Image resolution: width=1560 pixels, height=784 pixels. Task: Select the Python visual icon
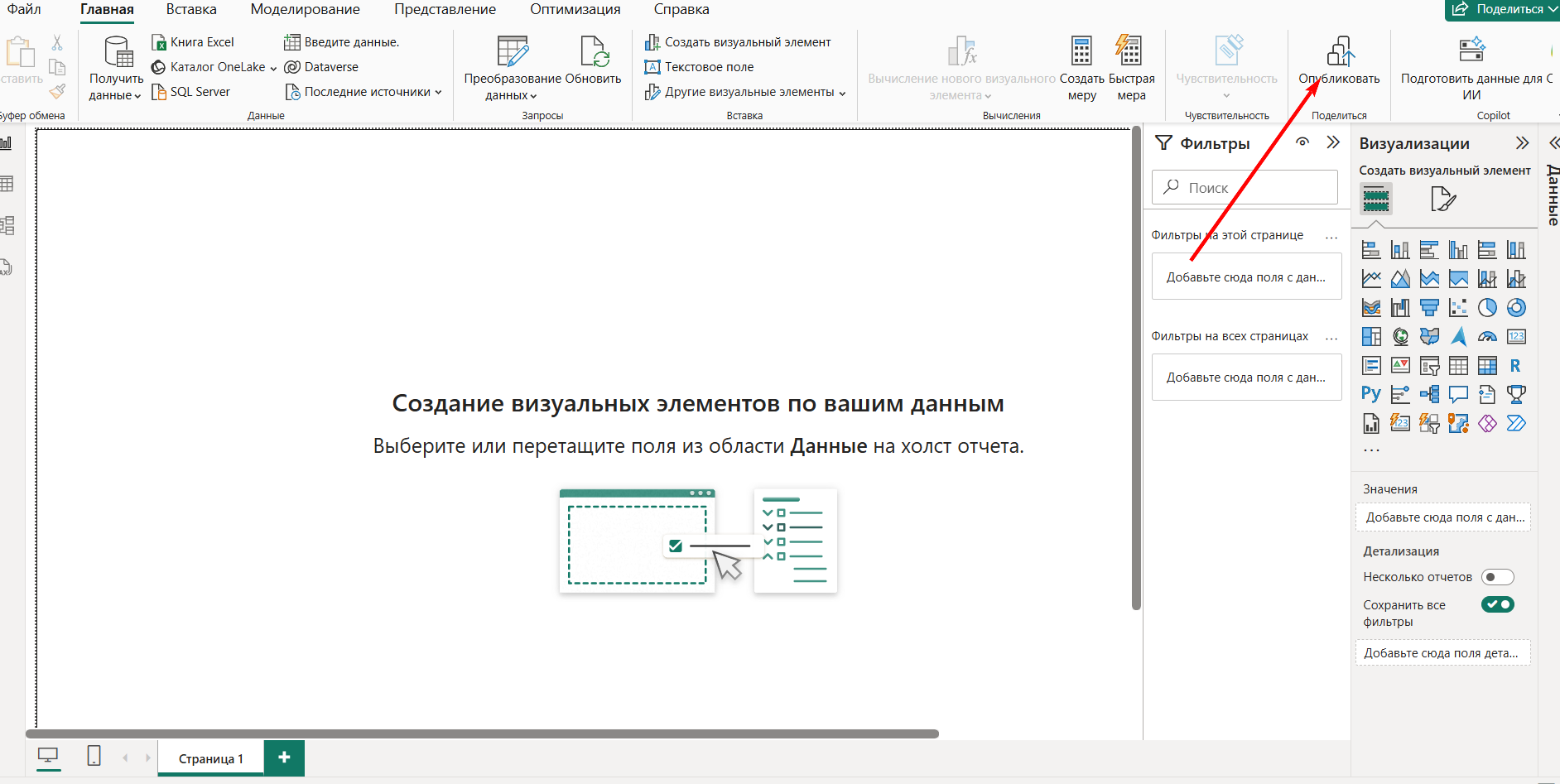1371,394
